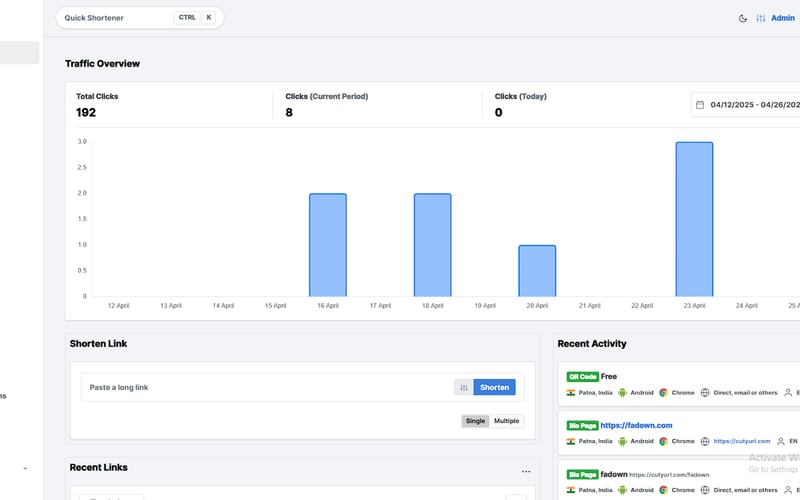The width and height of the screenshot is (800, 500).
Task: Select the highlighted sidebar menu item
Action: [x=19, y=53]
